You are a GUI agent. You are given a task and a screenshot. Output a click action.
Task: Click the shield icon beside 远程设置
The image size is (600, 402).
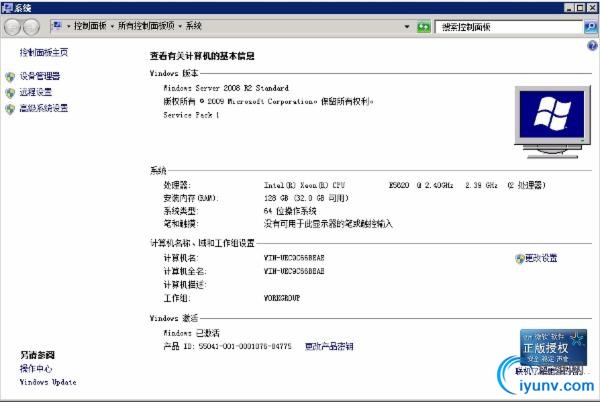[x=10, y=93]
